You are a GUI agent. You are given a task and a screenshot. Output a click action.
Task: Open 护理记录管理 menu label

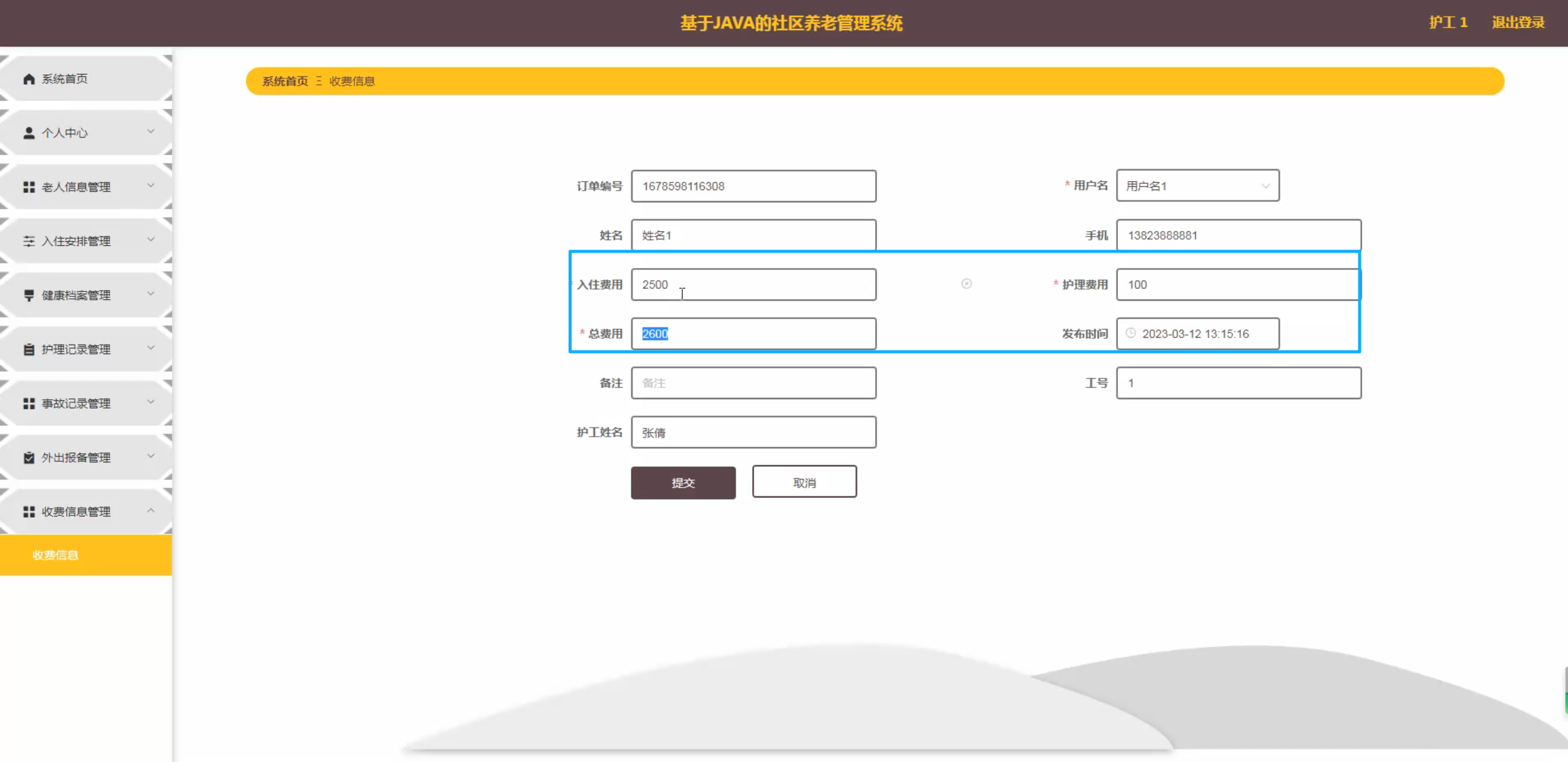(x=76, y=349)
